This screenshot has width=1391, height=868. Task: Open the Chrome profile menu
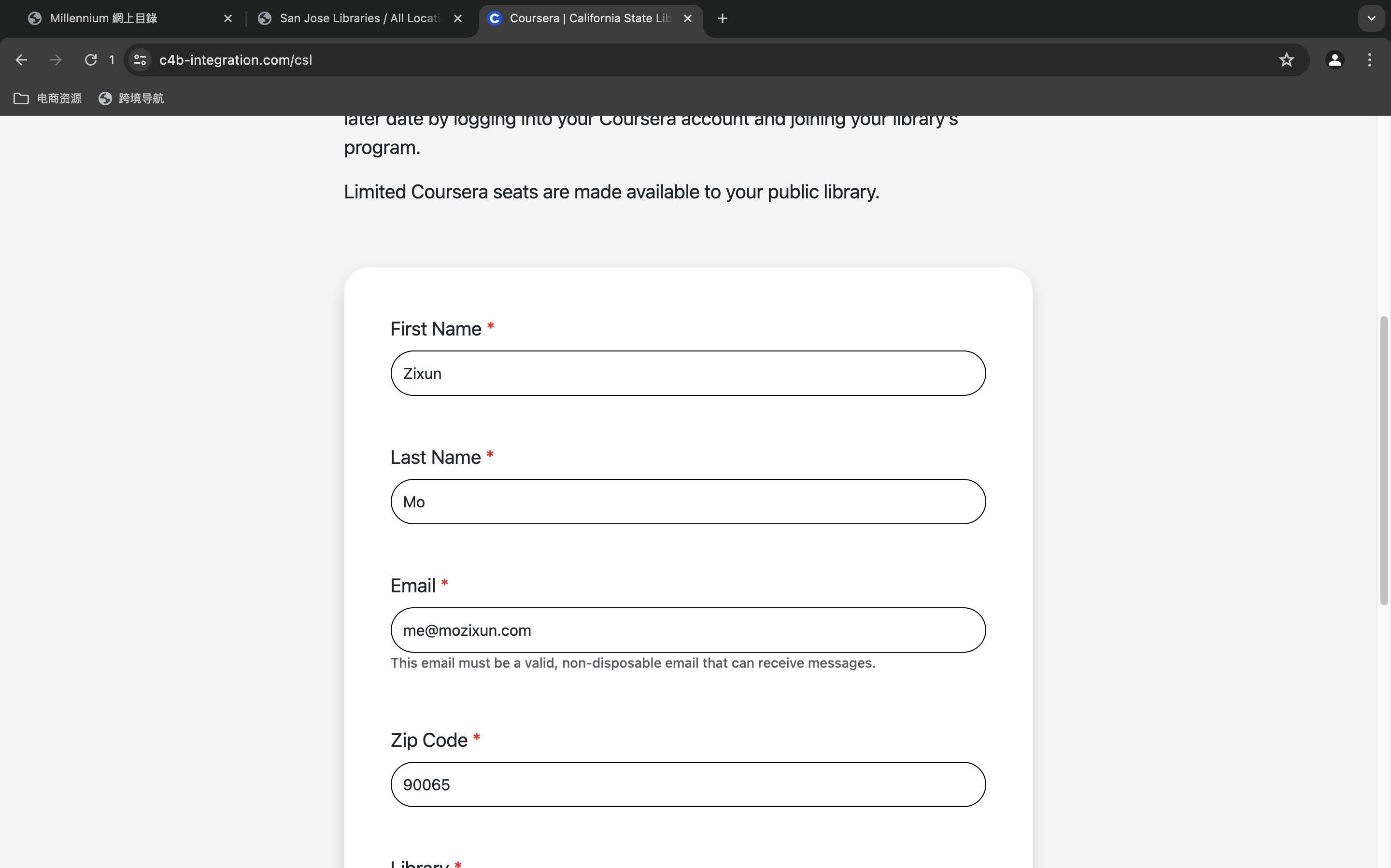tap(1334, 60)
